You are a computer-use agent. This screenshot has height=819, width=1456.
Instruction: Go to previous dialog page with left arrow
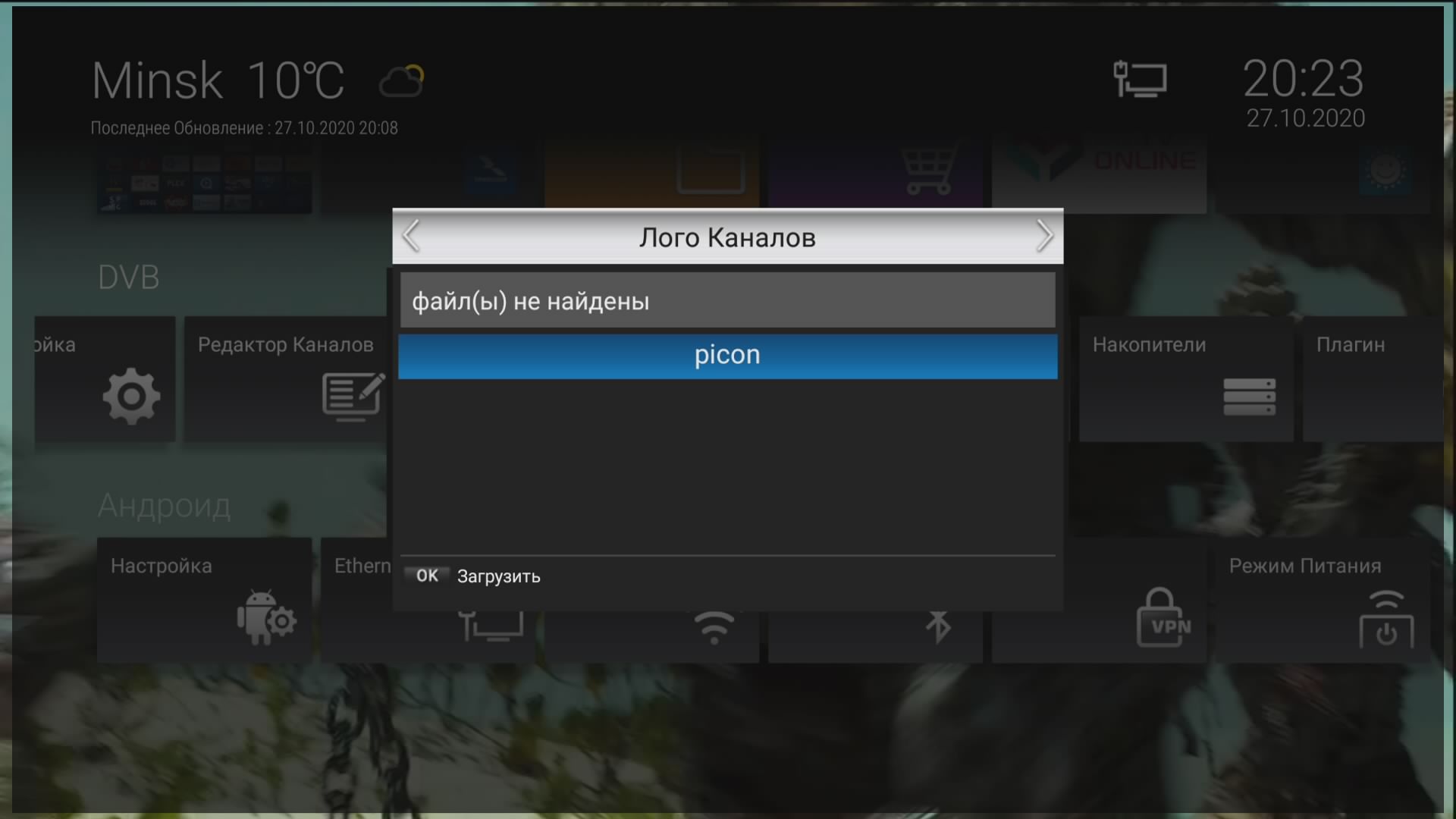pyautogui.click(x=411, y=237)
